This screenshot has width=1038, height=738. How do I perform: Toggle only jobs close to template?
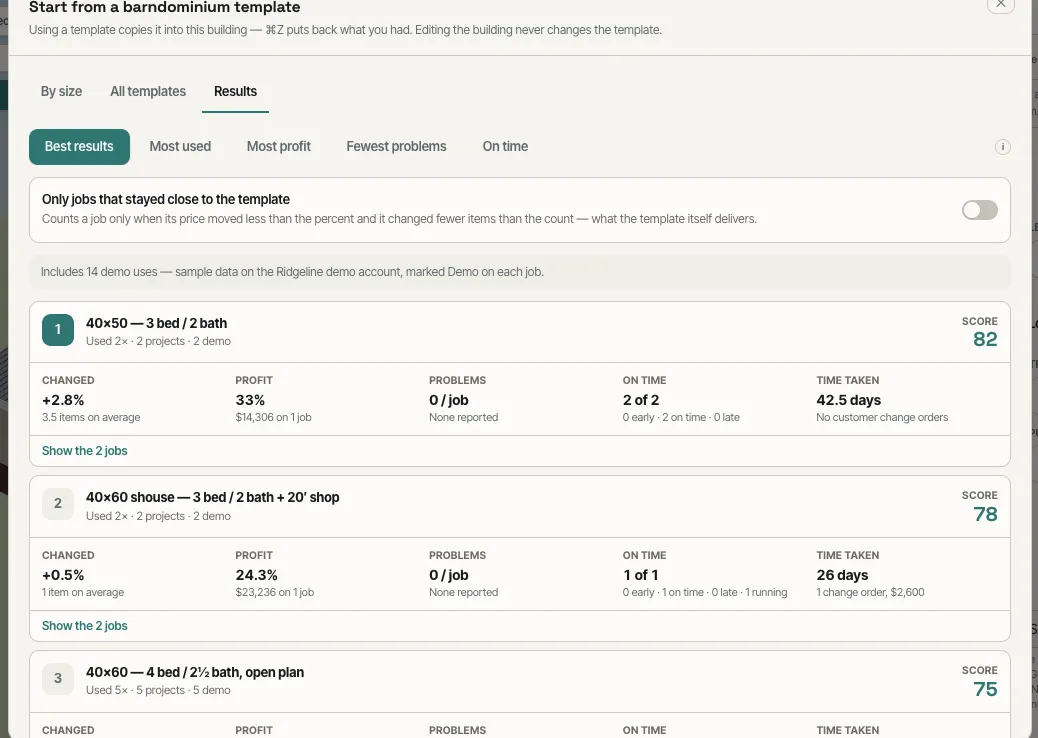[x=980, y=210]
